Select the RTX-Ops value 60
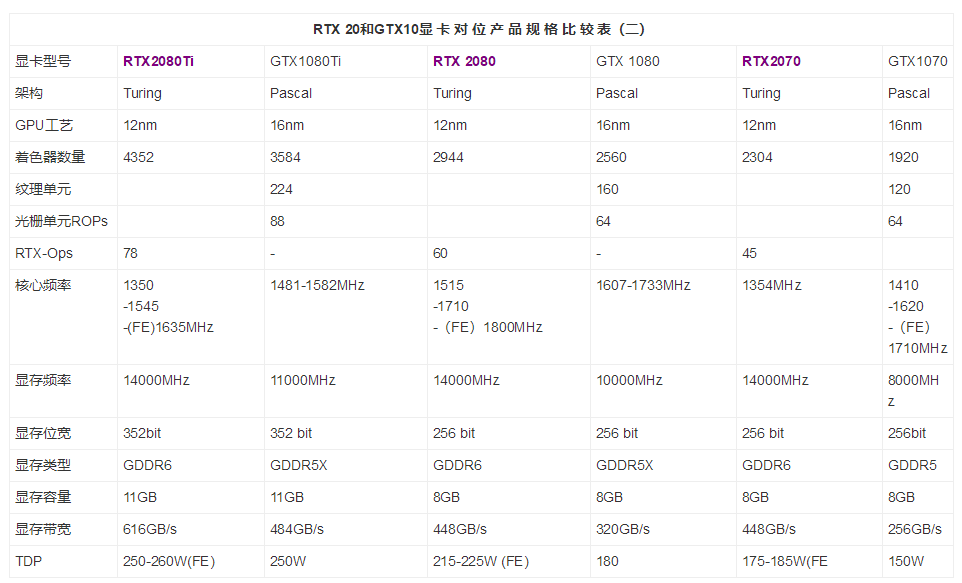This screenshot has height=583, width=962. [x=441, y=253]
